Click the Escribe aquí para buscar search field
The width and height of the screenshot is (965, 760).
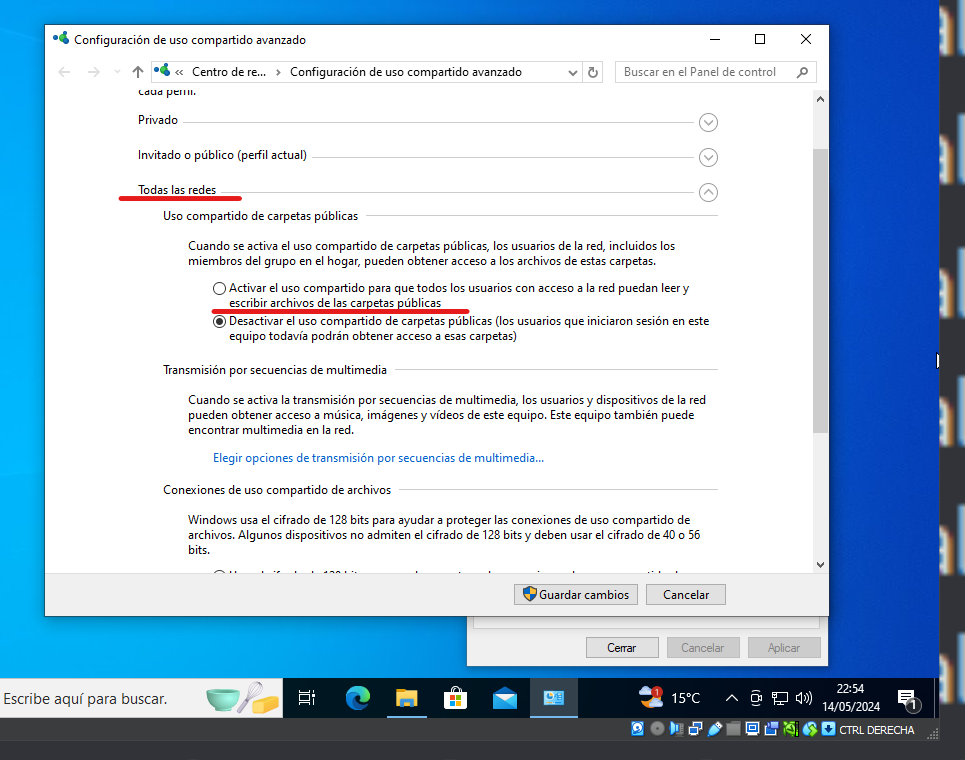[130, 698]
